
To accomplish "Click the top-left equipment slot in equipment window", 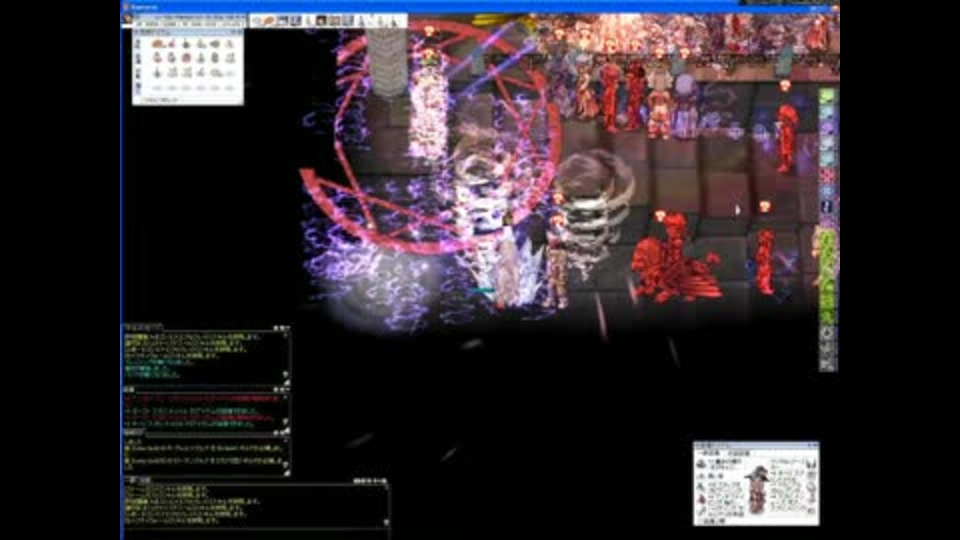I will [701, 464].
